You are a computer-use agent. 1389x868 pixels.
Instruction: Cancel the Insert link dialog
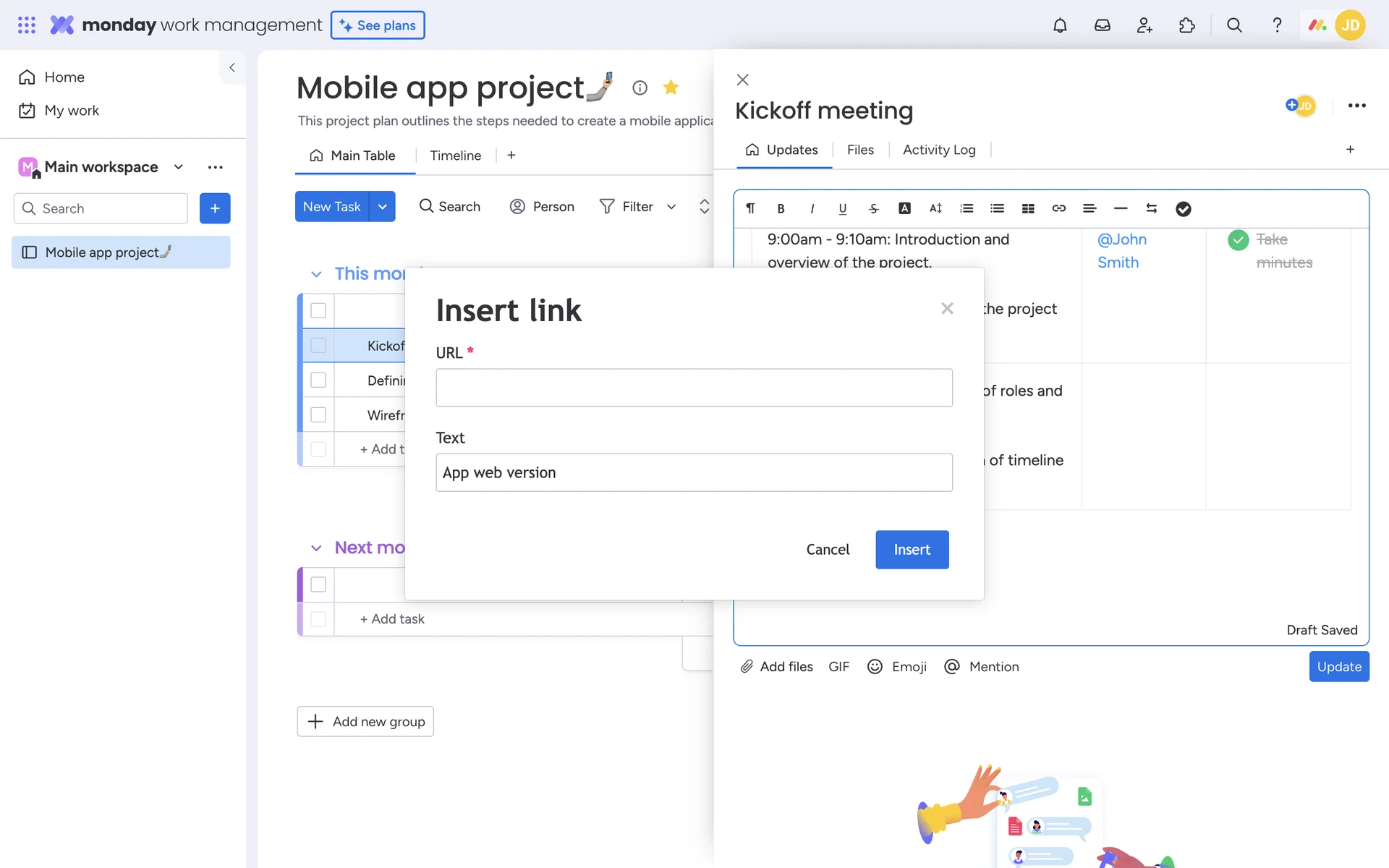828,550
